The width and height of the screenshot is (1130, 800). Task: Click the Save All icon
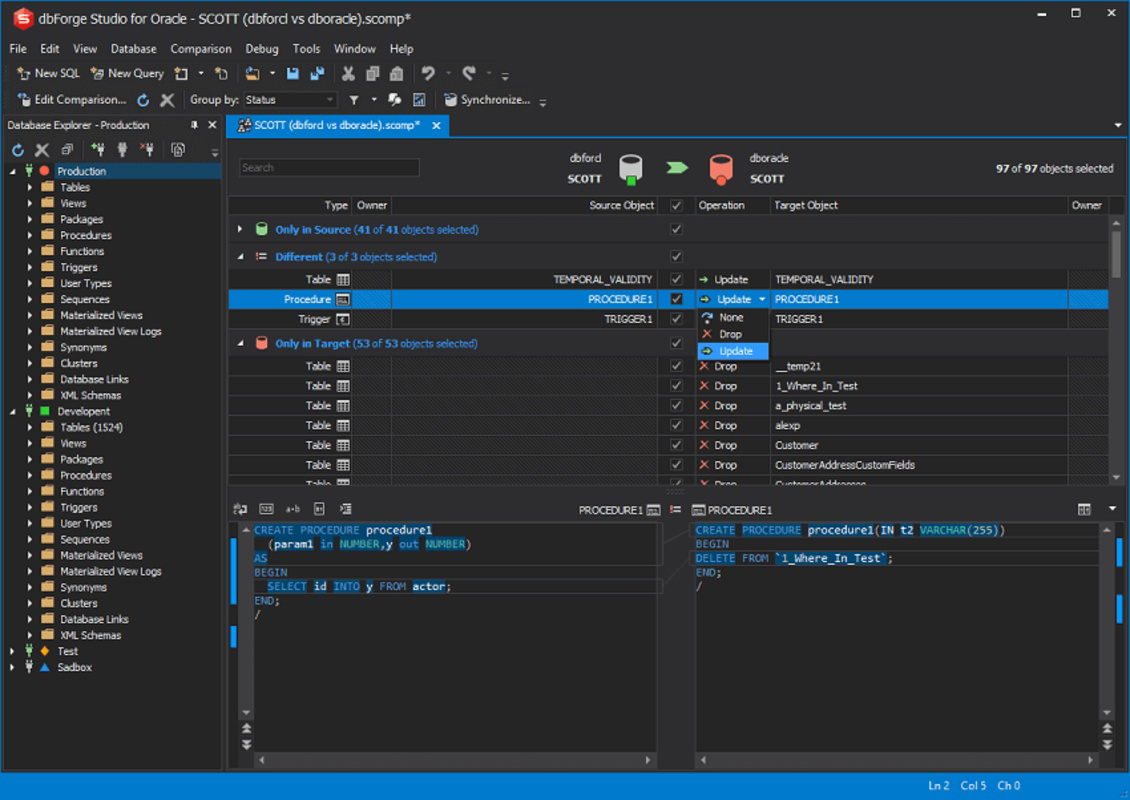tap(317, 74)
